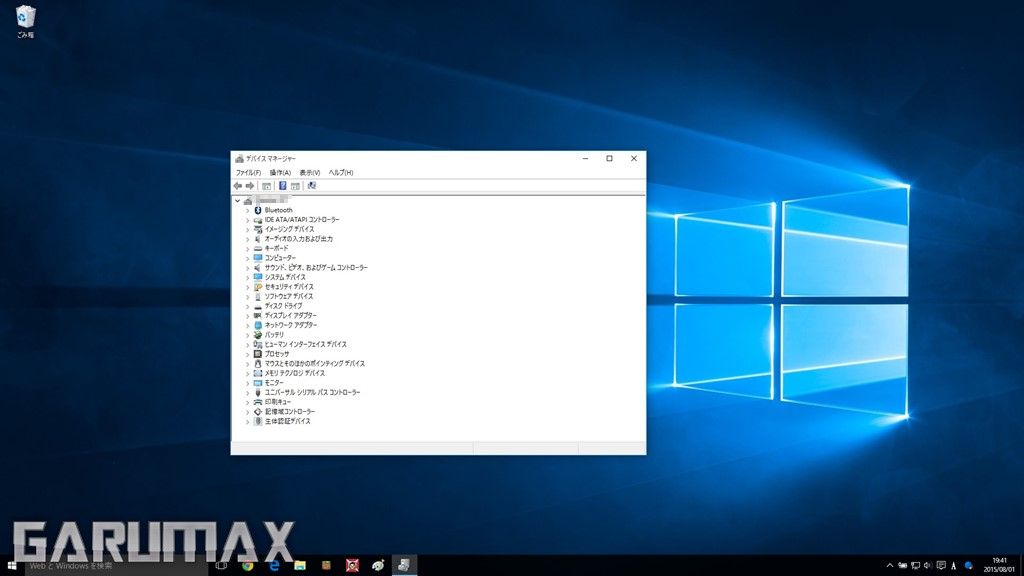Click the Chrome icon in the taskbar
The width and height of the screenshot is (1024, 576).
point(247,566)
